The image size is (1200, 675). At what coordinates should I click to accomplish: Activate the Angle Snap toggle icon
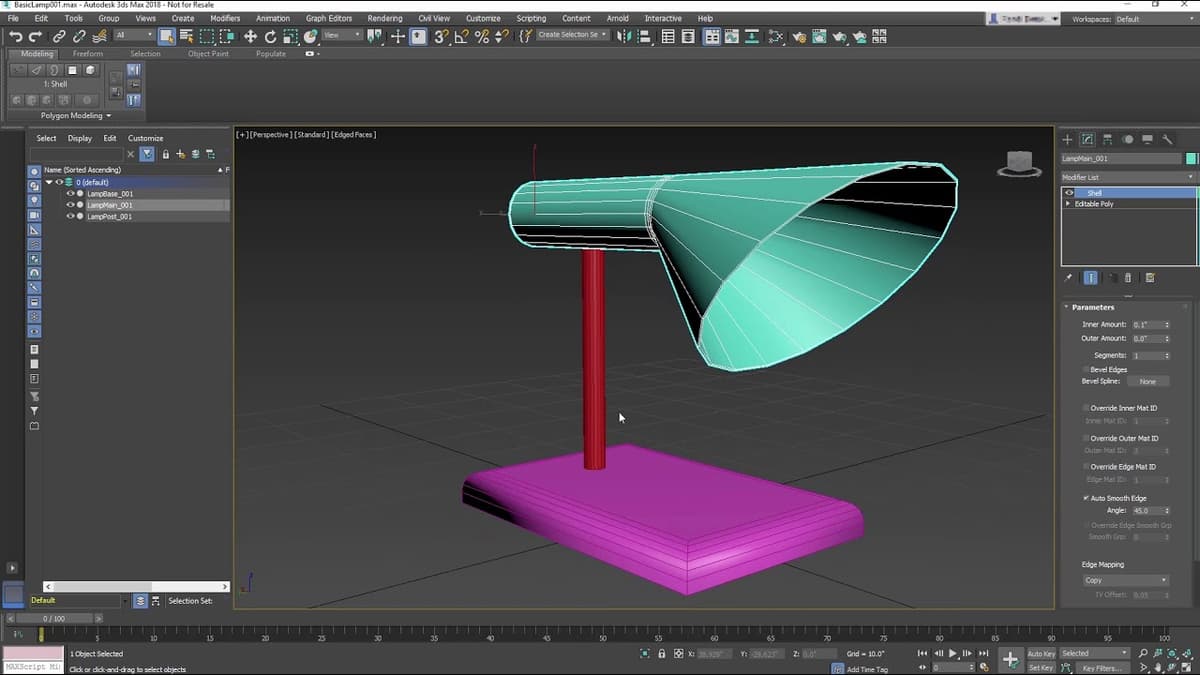click(x=461, y=36)
